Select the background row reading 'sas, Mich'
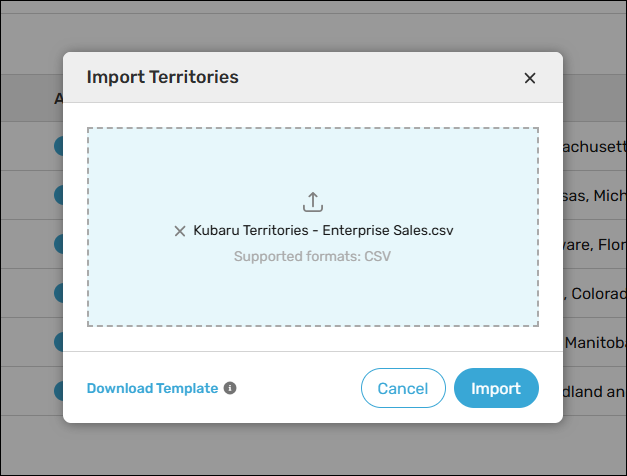 pos(594,195)
